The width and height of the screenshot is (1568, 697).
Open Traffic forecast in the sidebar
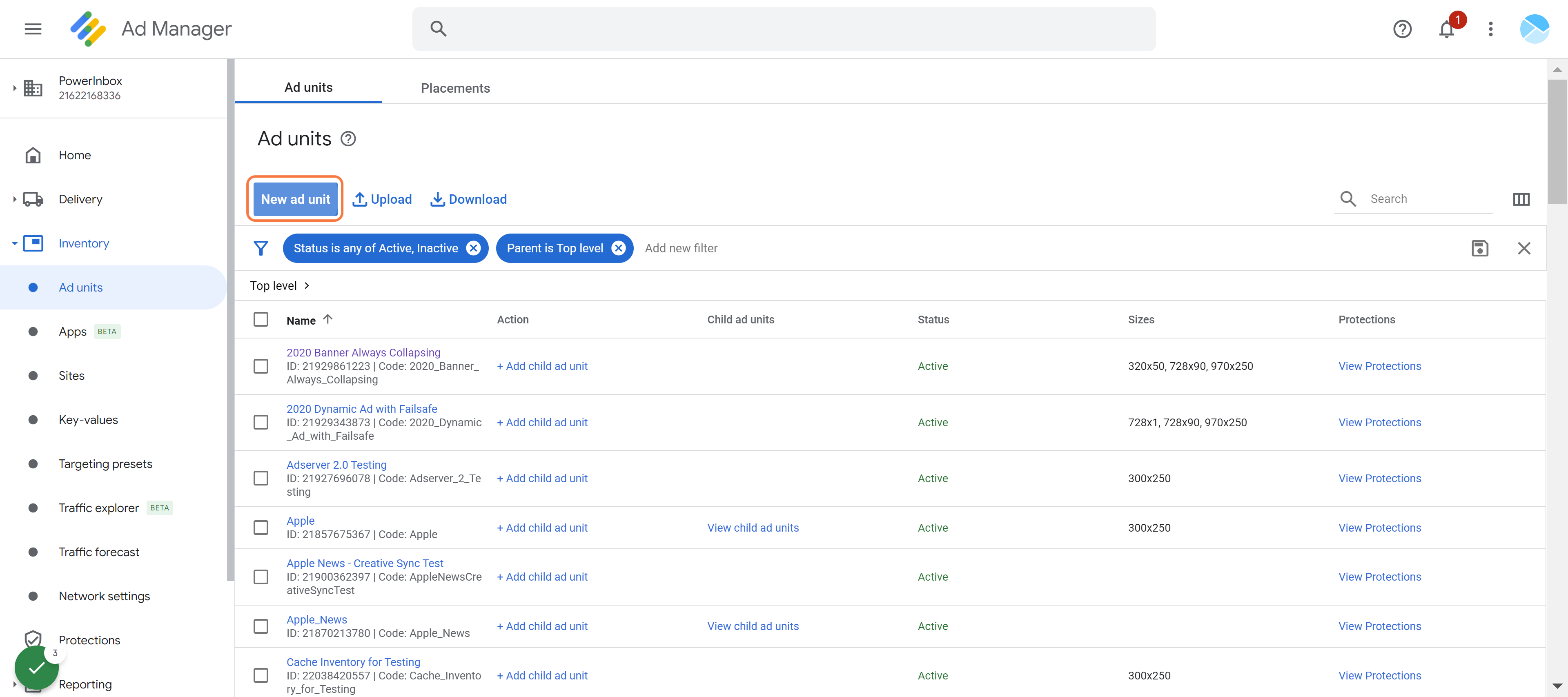click(x=99, y=552)
